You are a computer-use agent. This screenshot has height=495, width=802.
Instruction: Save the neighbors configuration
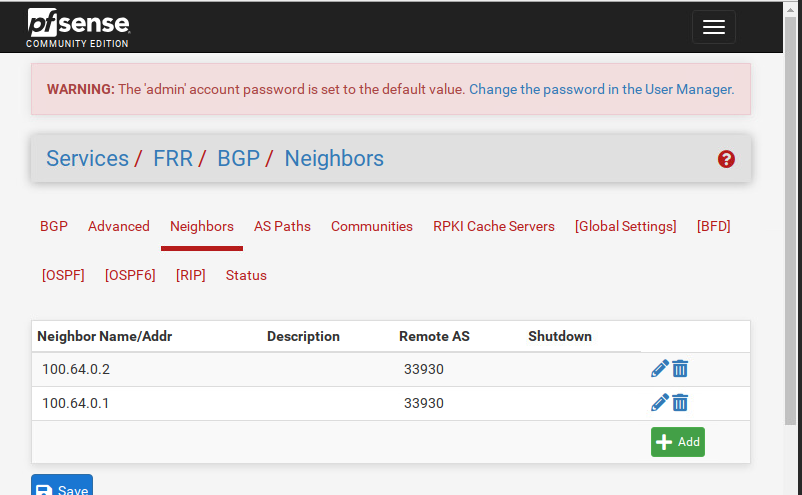coord(62,489)
